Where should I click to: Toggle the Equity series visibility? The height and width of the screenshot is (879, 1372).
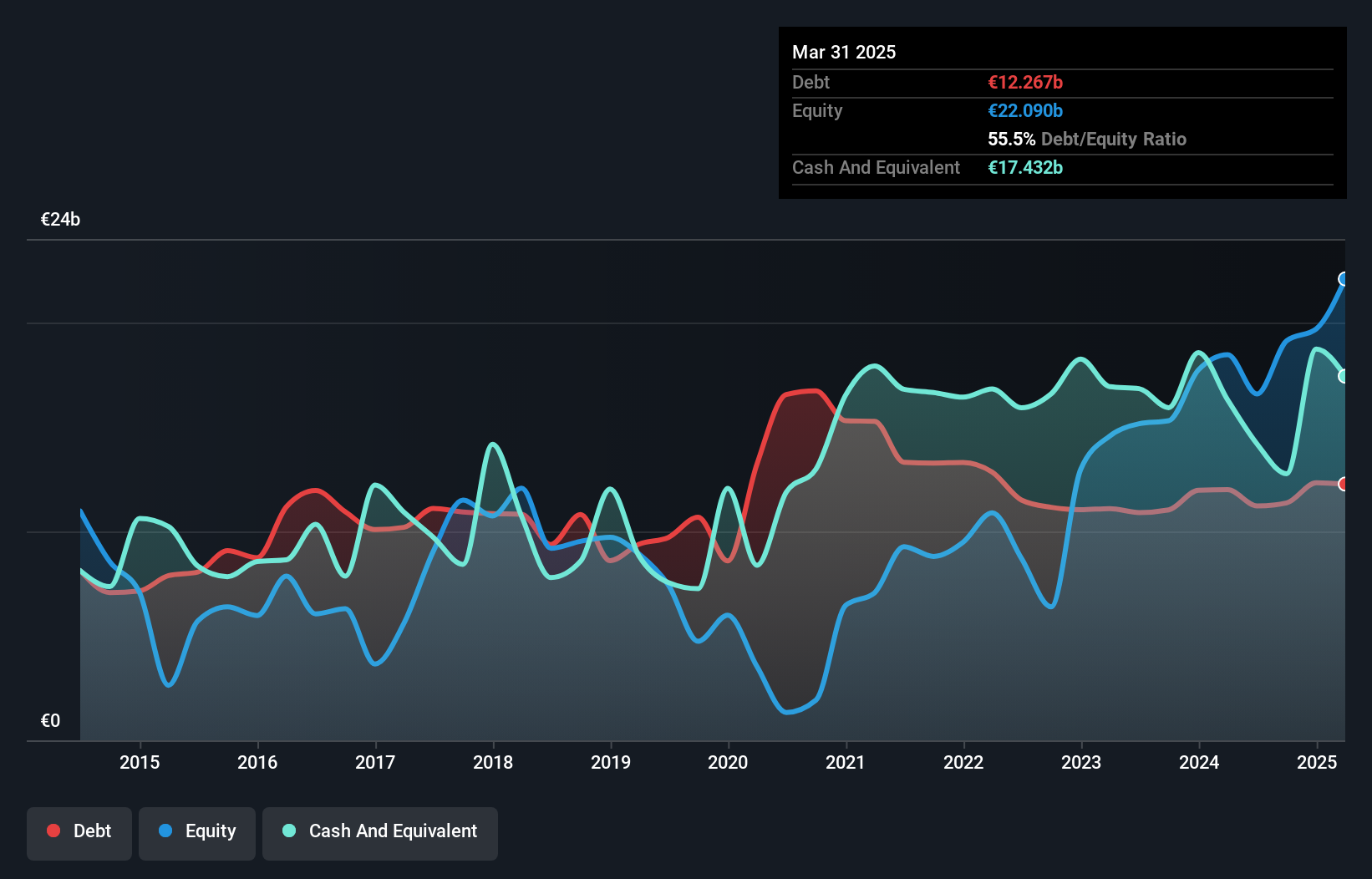(196, 831)
